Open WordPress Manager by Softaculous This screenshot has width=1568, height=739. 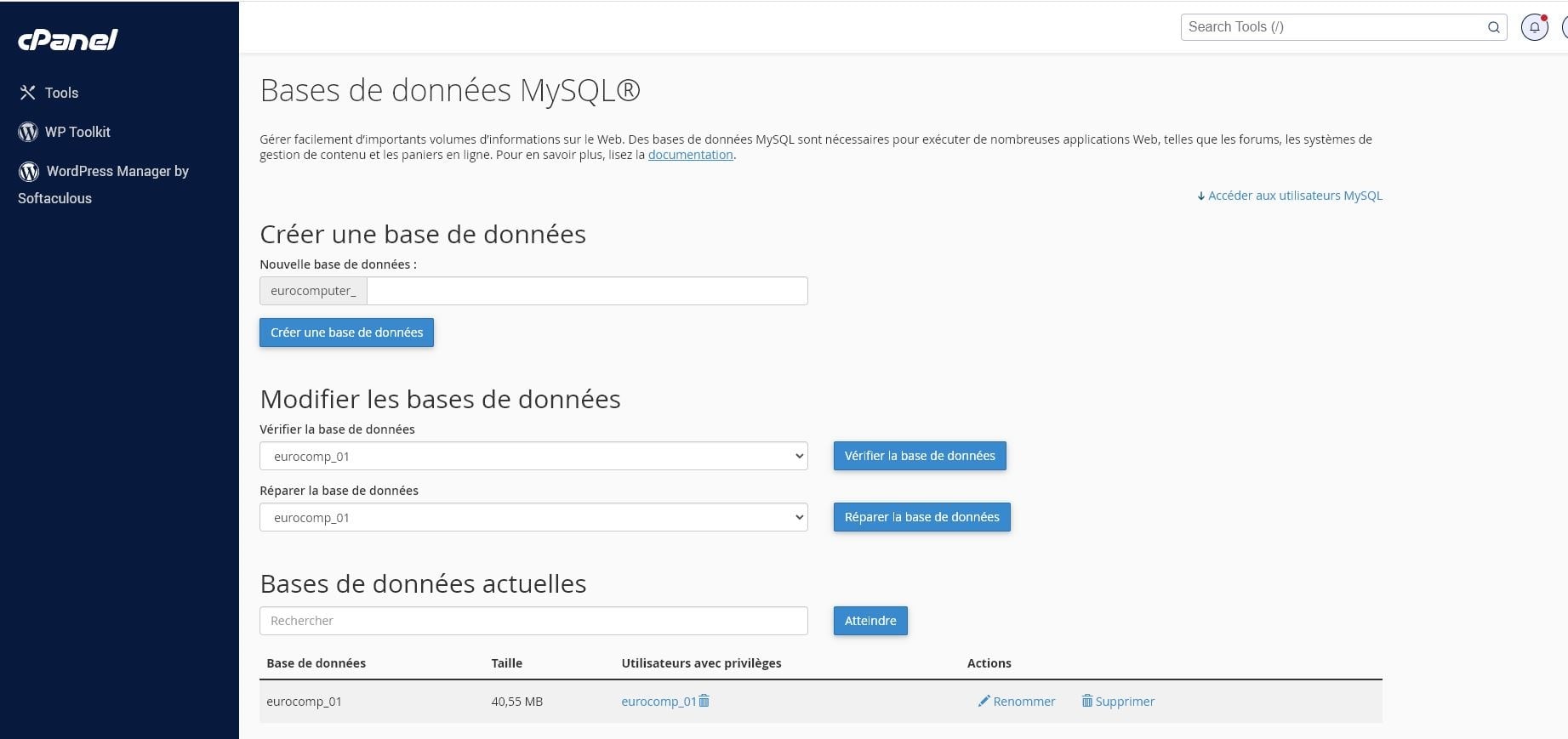(104, 184)
